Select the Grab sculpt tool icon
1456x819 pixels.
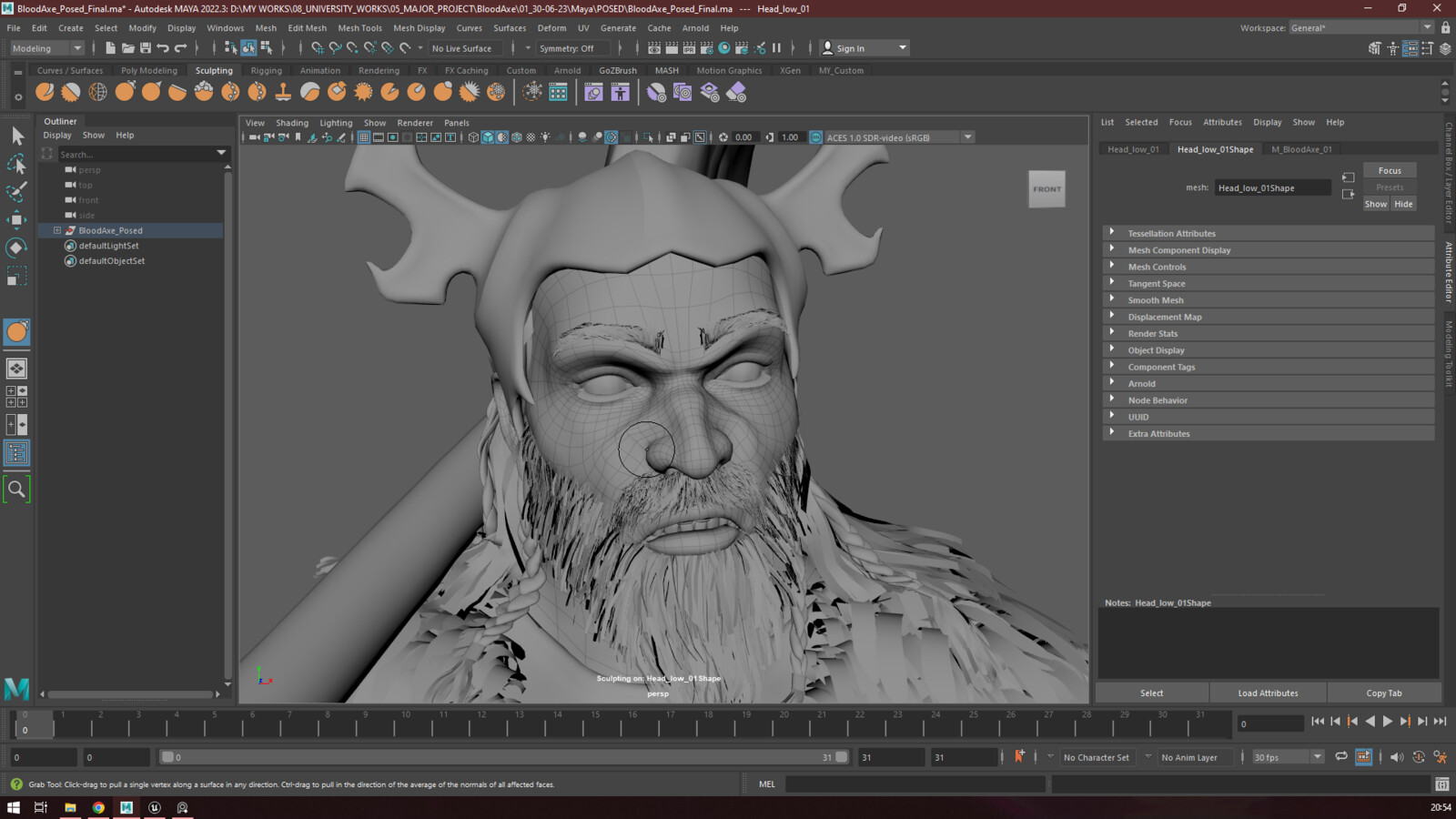point(125,92)
